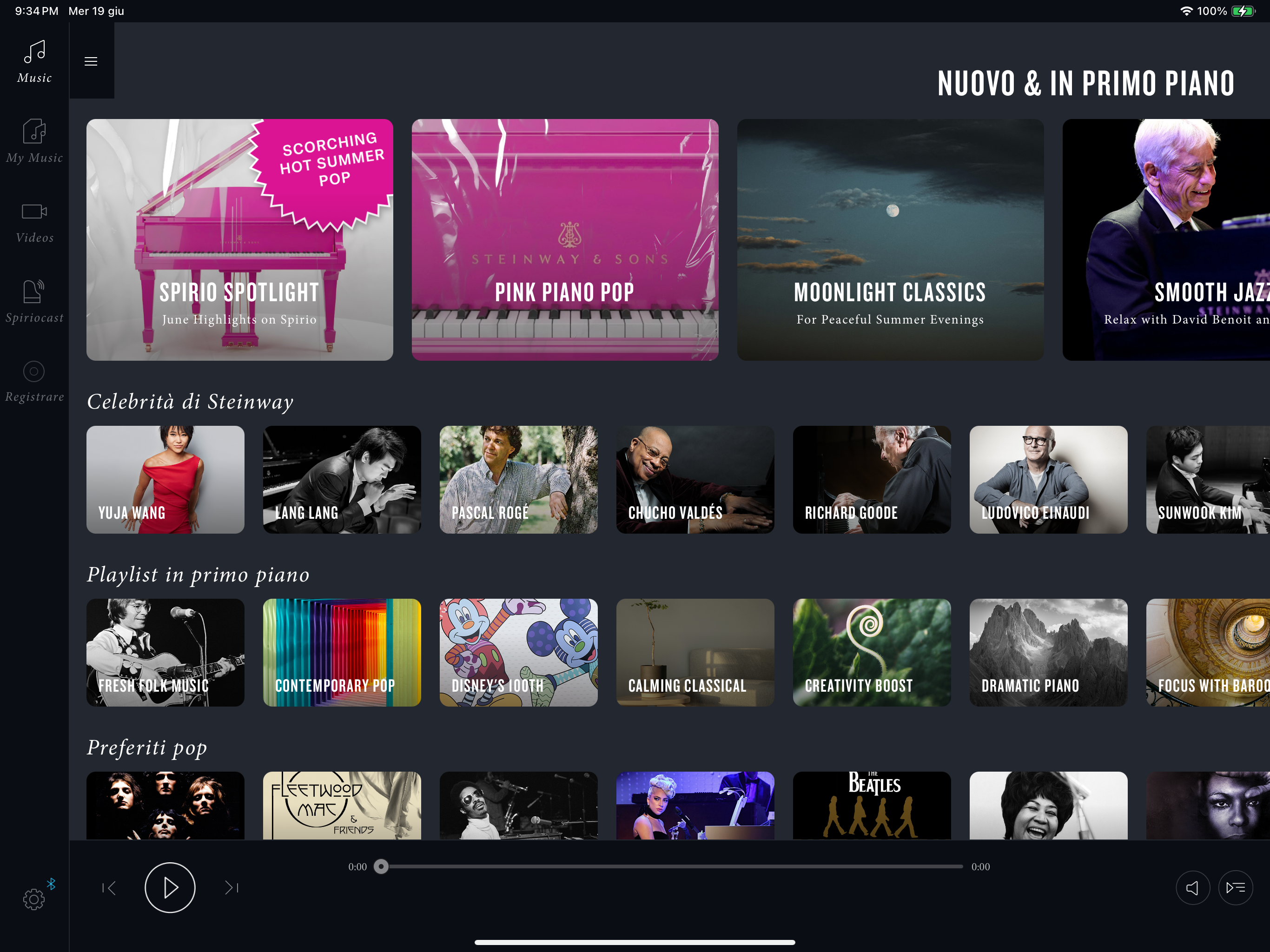Tap the battery indicator in status bar
The width and height of the screenshot is (1270, 952).
(1243, 11)
